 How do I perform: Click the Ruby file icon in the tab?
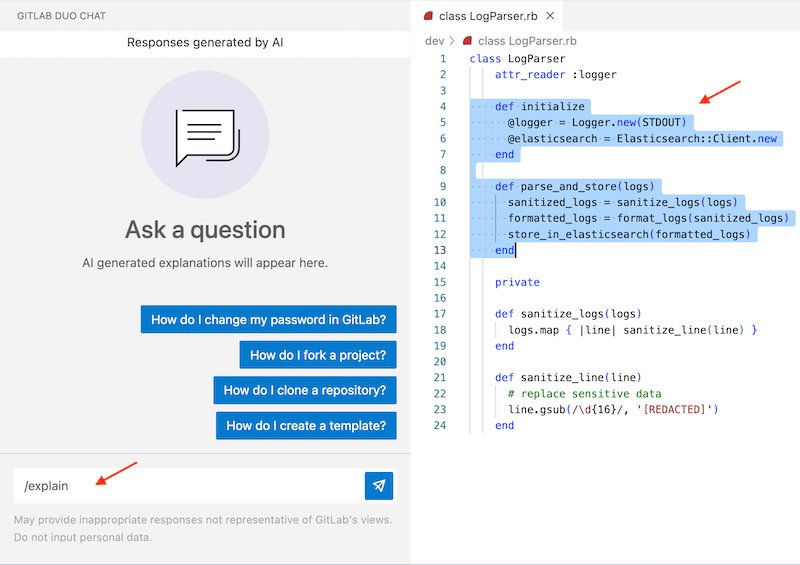click(x=428, y=16)
